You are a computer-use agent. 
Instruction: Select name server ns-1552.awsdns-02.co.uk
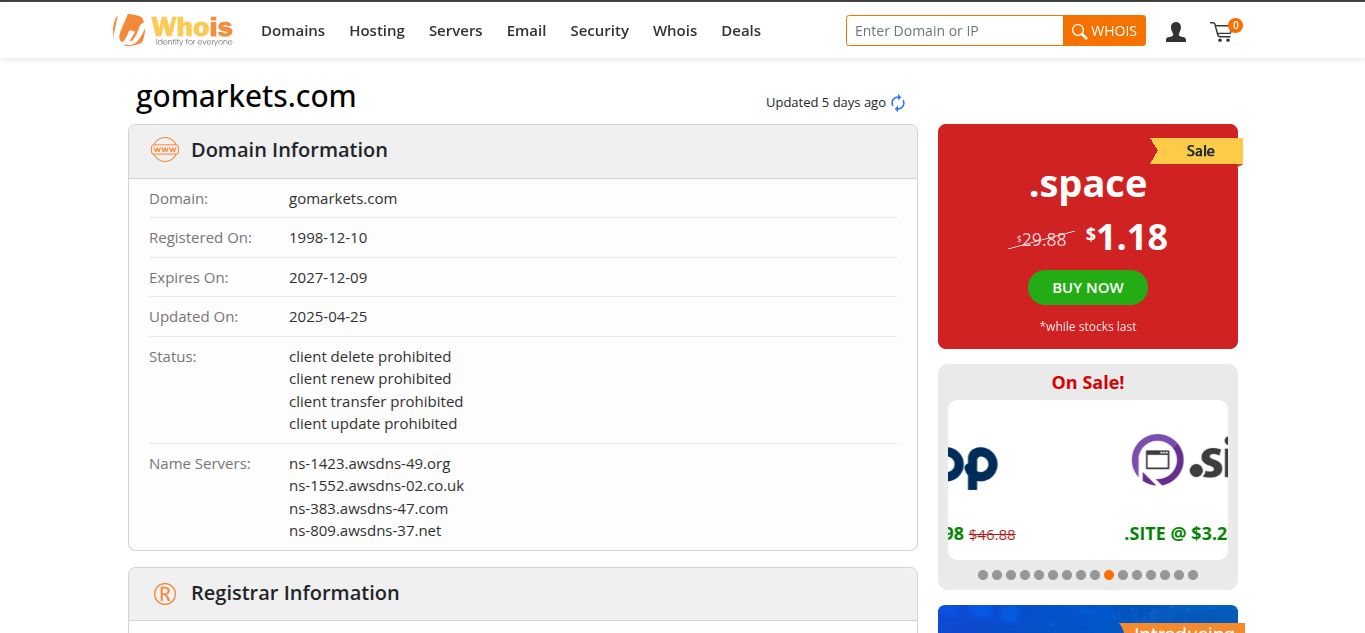(377, 486)
